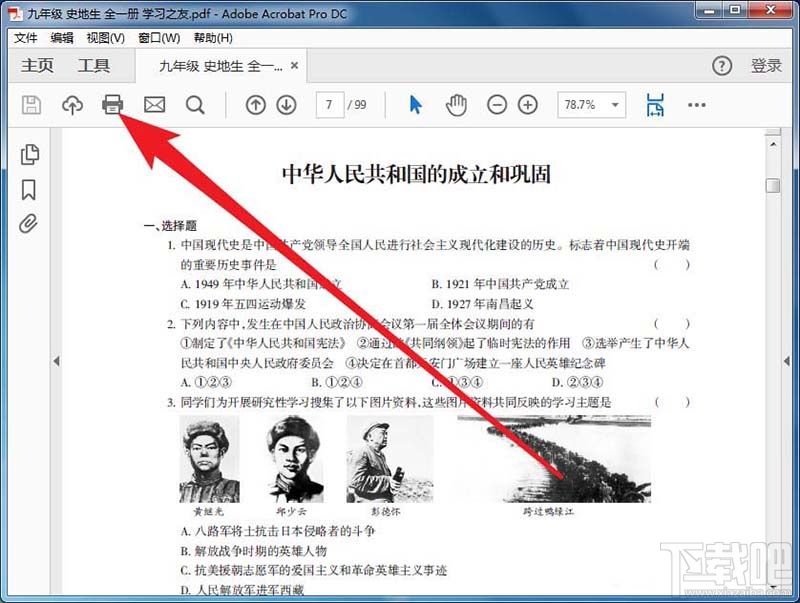
Task: Open the Send file by email icon
Action: click(153, 105)
